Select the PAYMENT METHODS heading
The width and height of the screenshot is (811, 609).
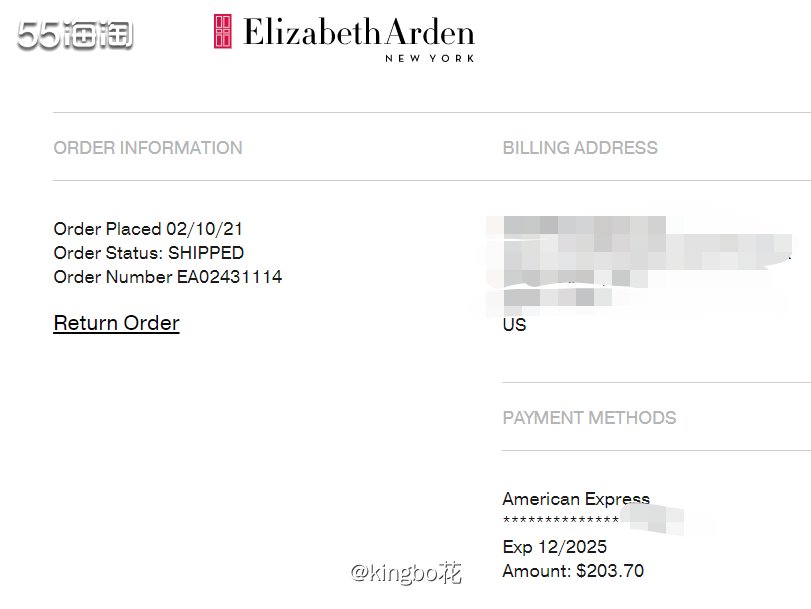coord(589,418)
